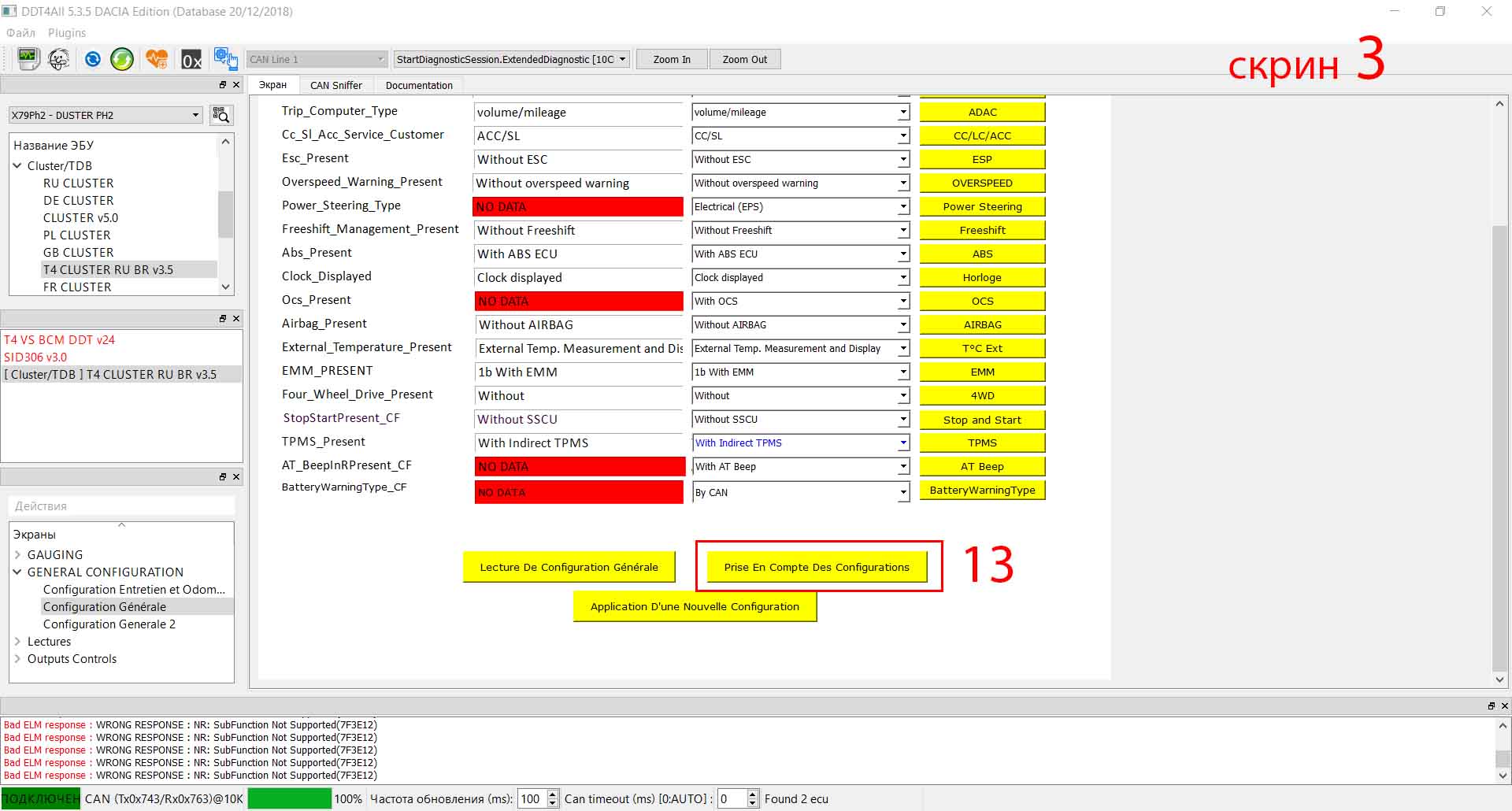Collapse the Cluster/TDB tree node
Image resolution: width=1512 pixels, height=811 pixels.
coord(17,165)
